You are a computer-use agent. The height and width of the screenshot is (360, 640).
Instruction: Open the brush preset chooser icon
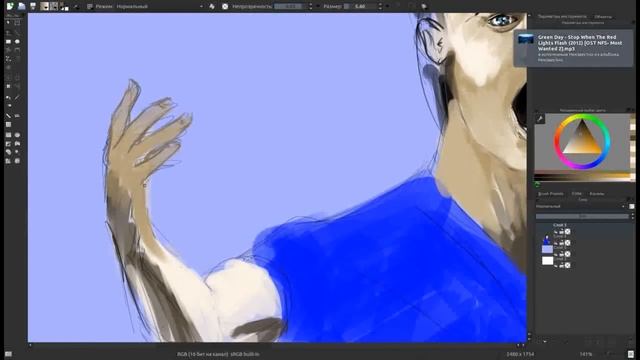point(90,7)
